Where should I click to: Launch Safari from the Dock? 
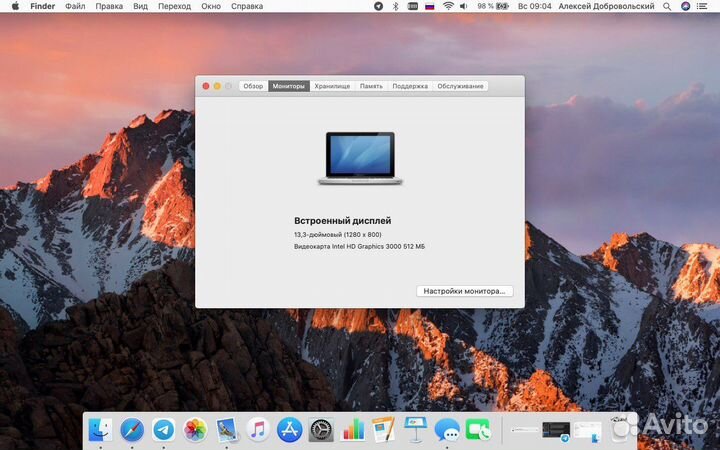tap(132, 430)
